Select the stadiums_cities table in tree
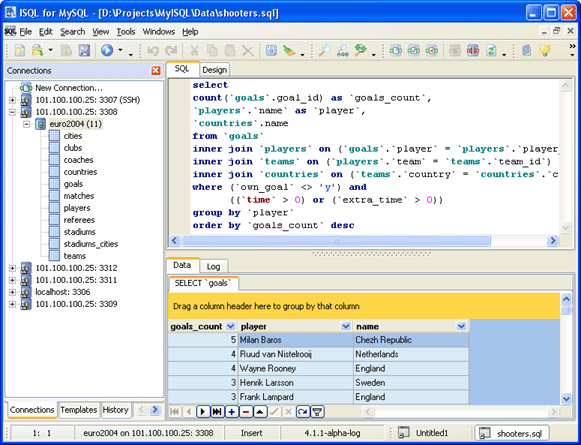 pos(91,244)
